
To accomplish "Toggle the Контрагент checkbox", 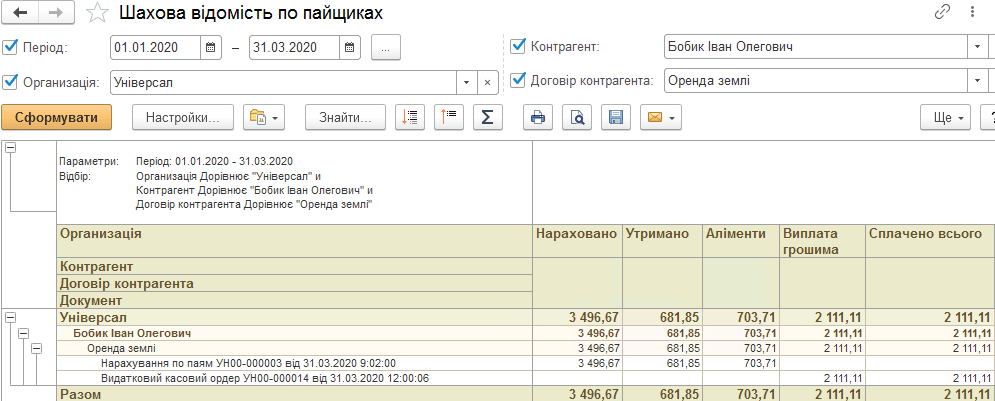I will (518, 46).
